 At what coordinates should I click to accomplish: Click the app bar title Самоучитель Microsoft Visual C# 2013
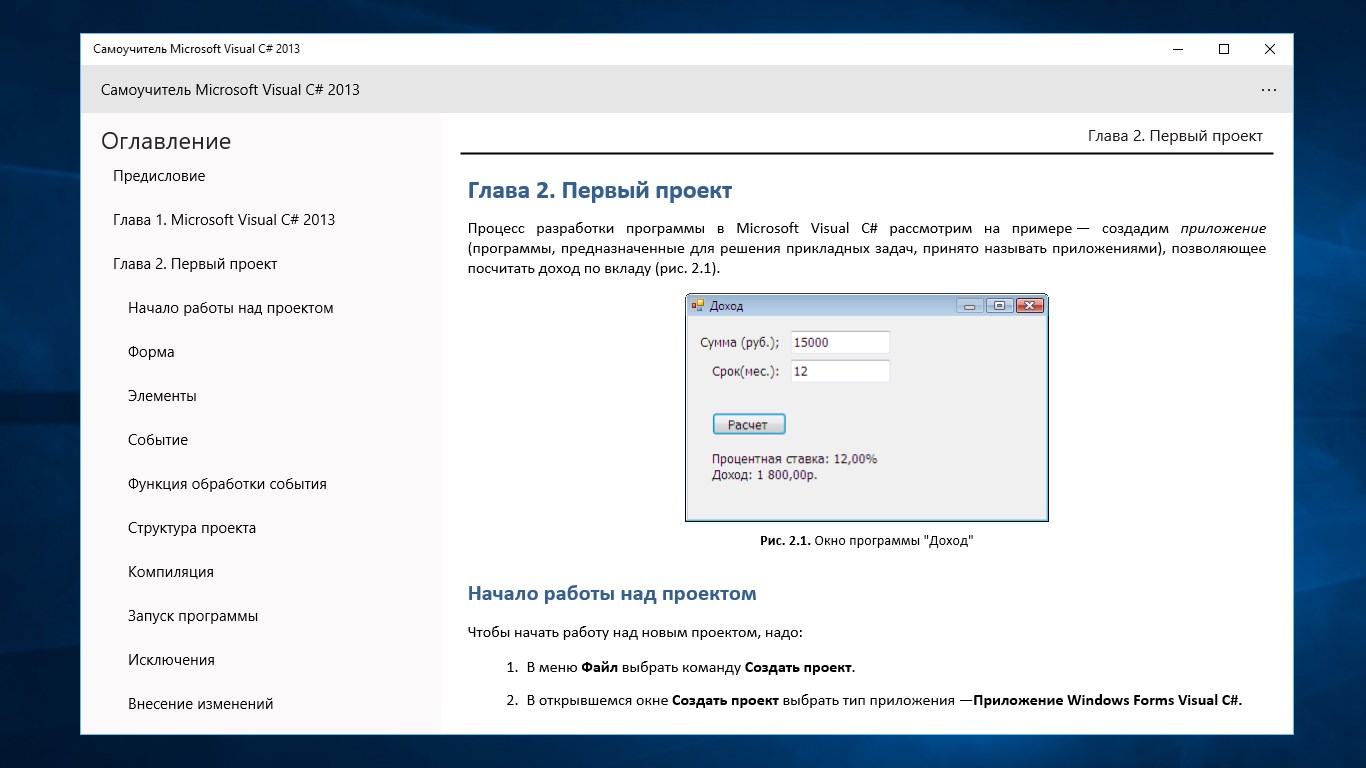(230, 90)
